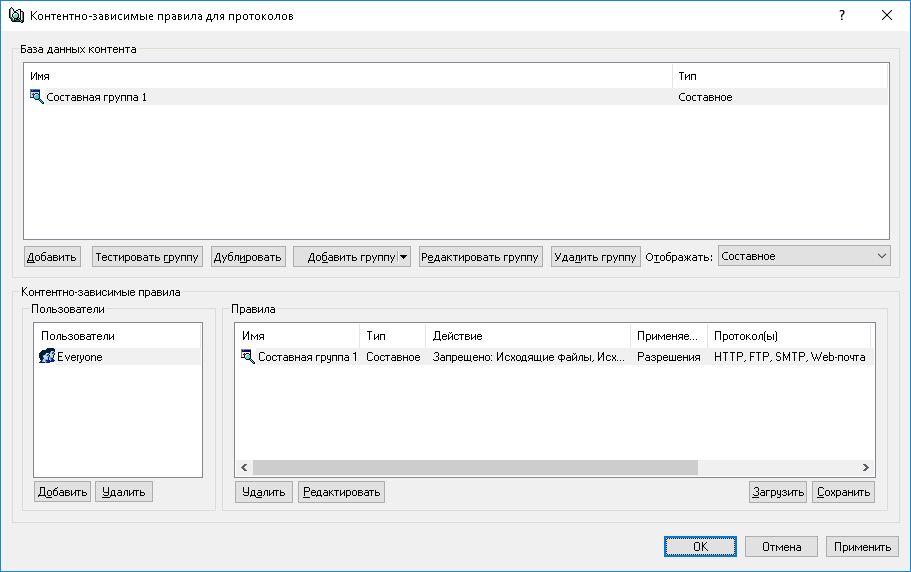911x572 pixels.
Task: Click the help question mark button
Action: pos(842,15)
